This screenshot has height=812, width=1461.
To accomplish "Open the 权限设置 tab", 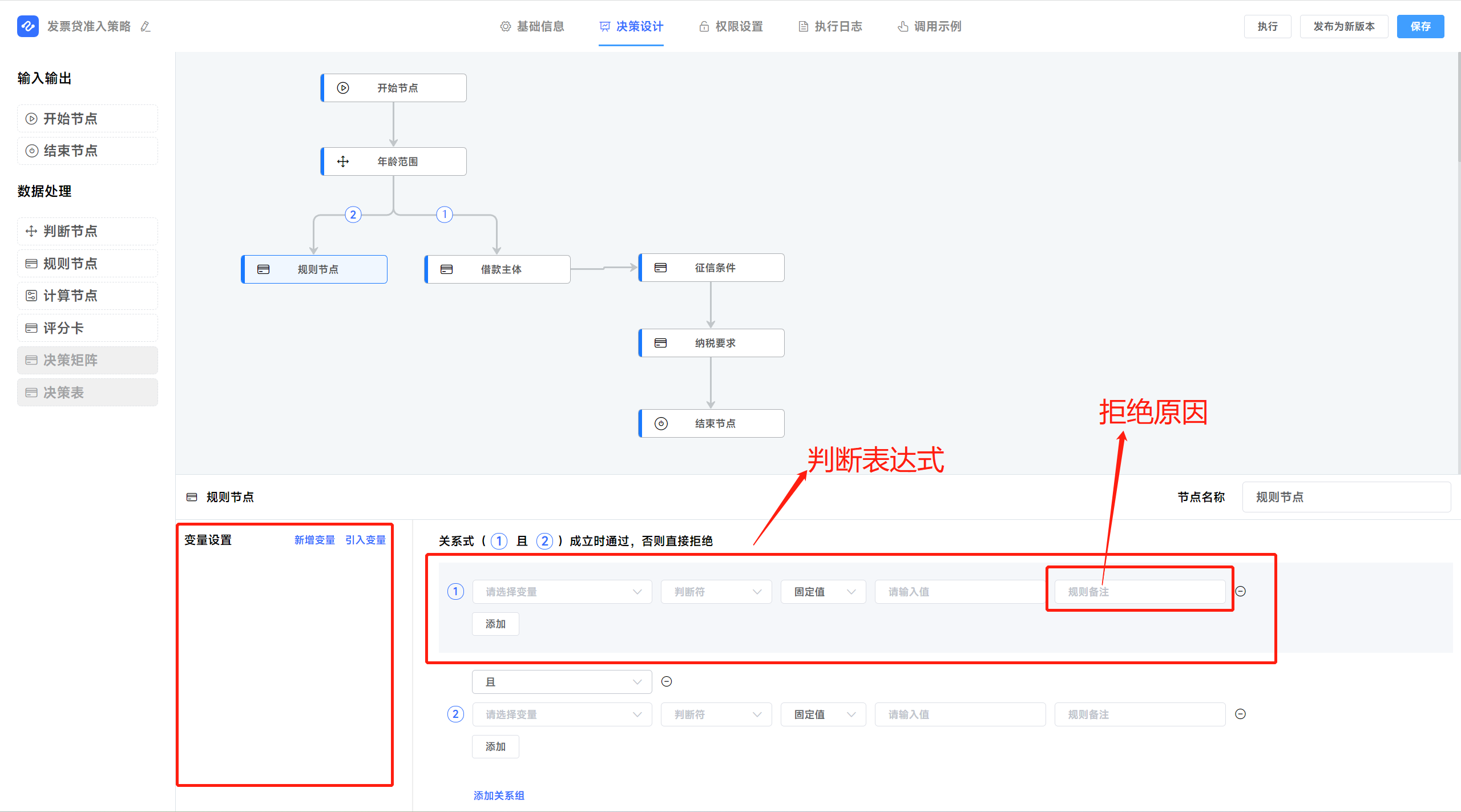I will (x=730, y=26).
